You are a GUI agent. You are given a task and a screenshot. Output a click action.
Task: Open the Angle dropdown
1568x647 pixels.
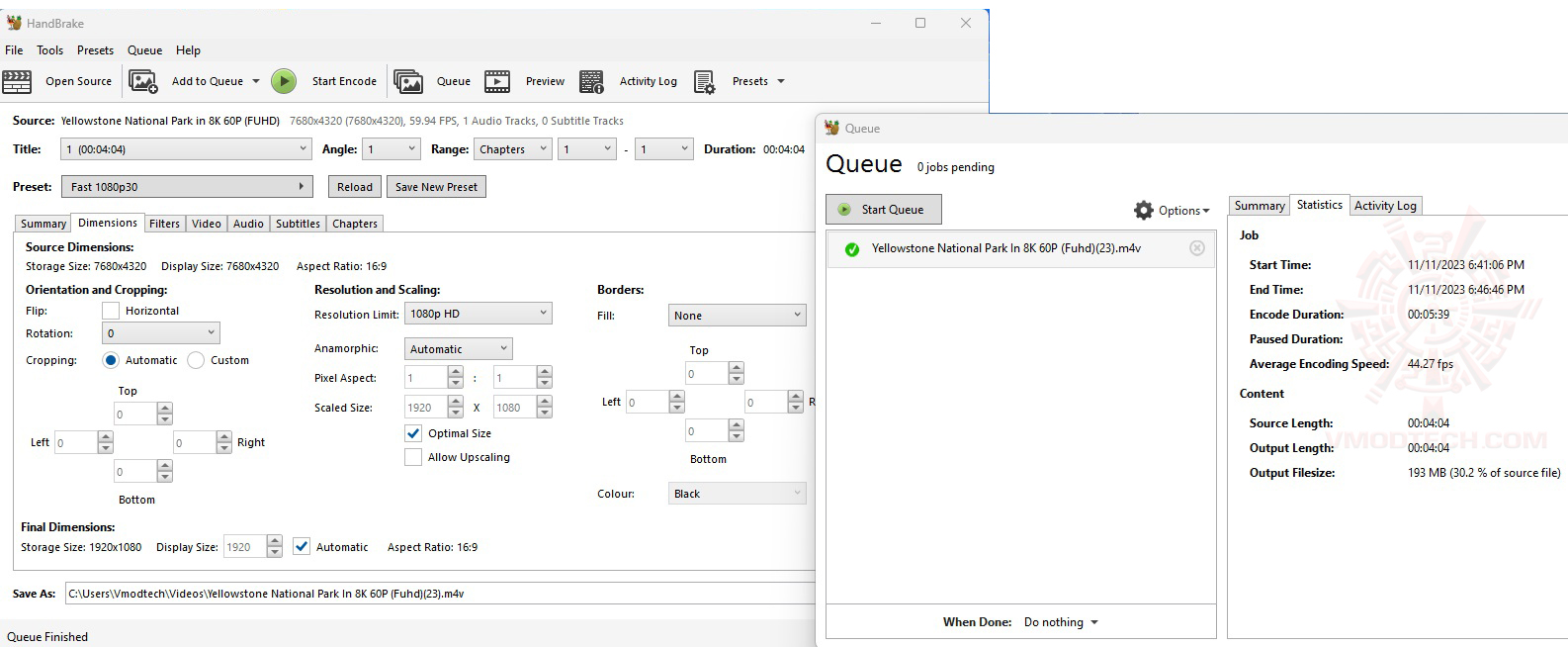[x=392, y=149]
